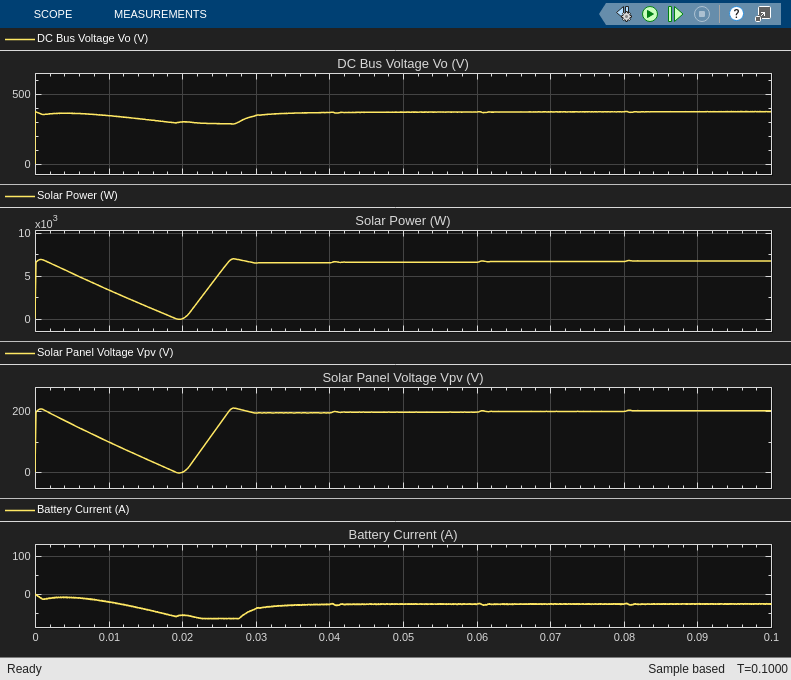Click the 0.02 time-axis tick label
This screenshot has width=791, height=680.
[182, 638]
